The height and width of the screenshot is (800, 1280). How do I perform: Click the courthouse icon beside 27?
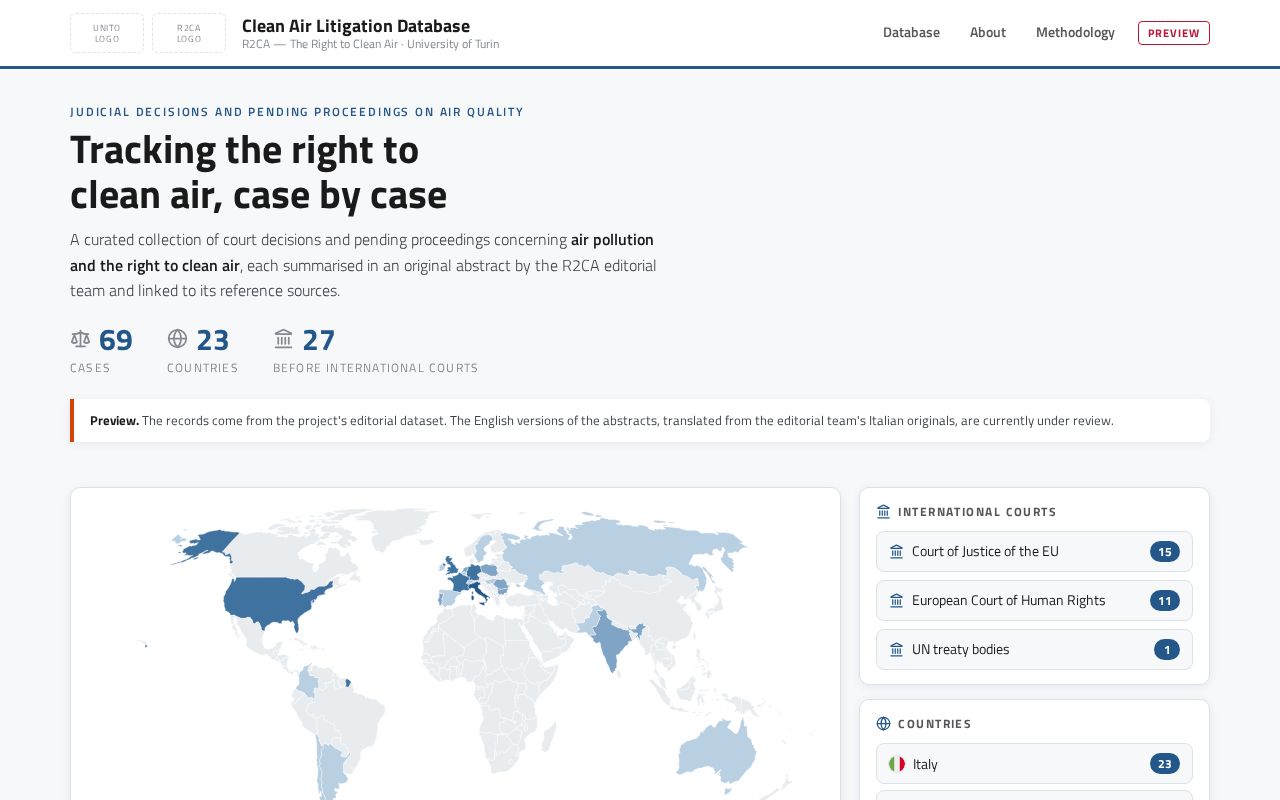point(284,339)
